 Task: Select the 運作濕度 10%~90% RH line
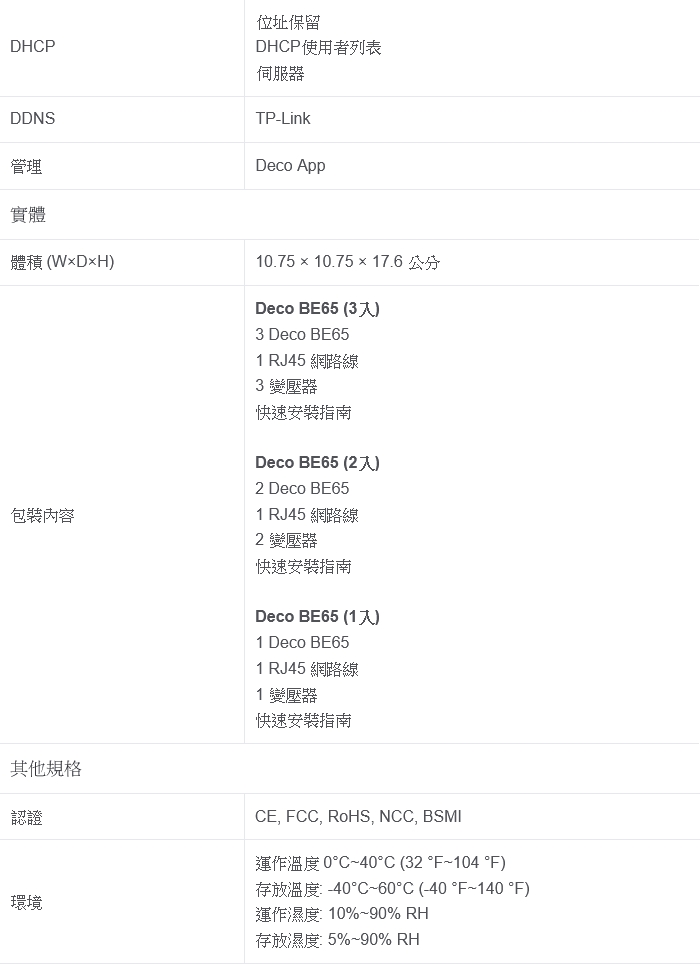coord(341,914)
